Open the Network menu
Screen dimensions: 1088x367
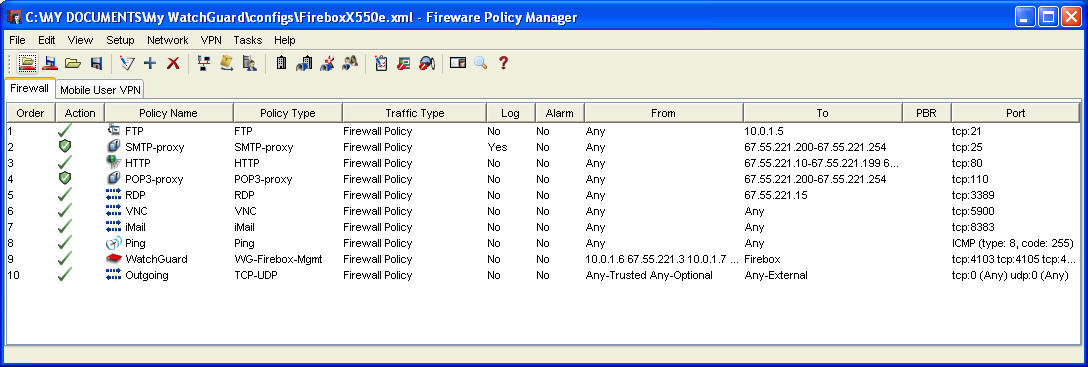pyautogui.click(x=167, y=40)
